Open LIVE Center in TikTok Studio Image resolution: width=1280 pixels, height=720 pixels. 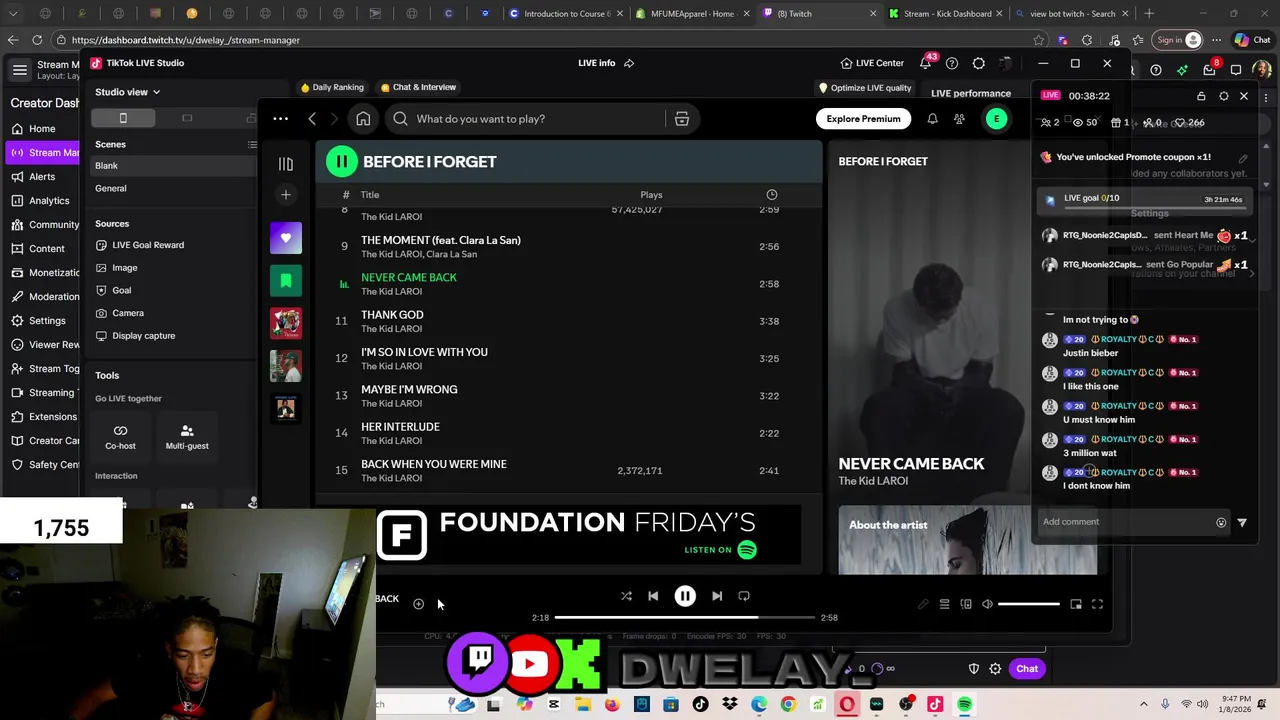[872, 63]
